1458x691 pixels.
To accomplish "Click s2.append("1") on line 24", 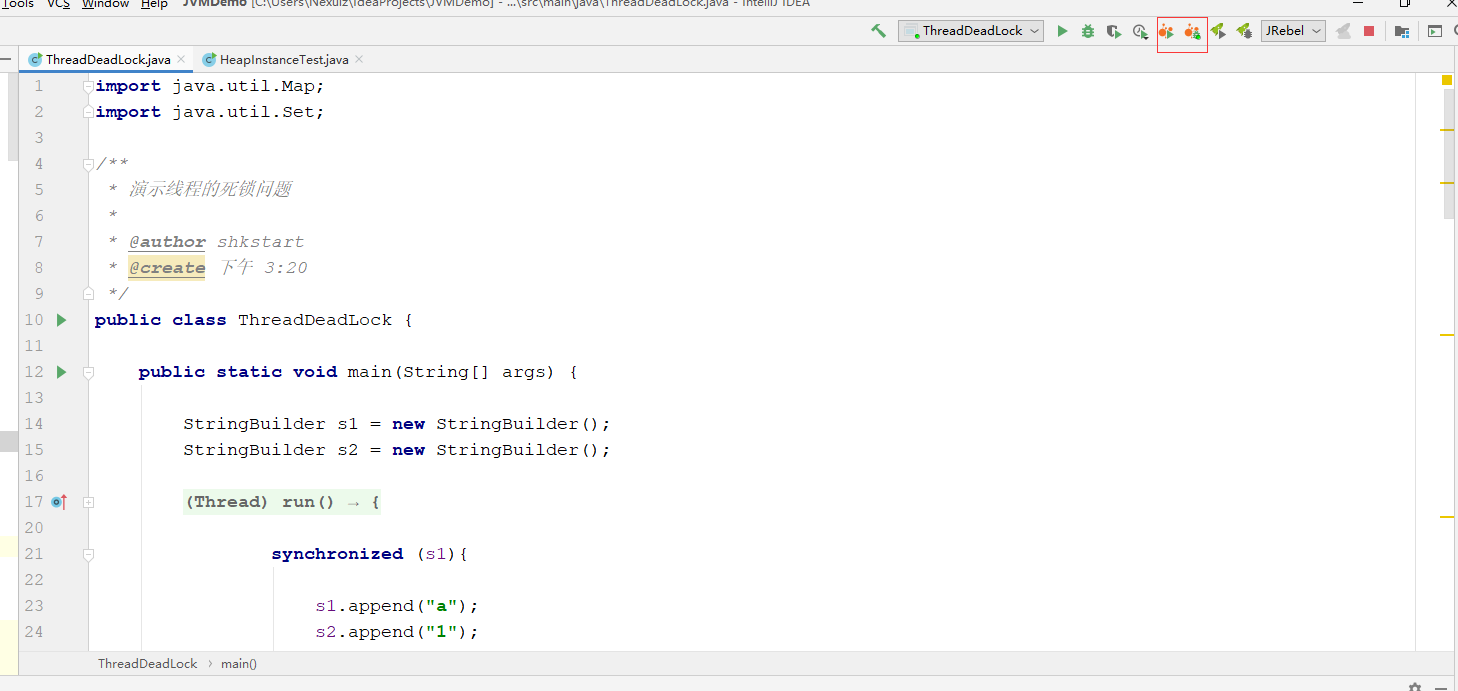I will tap(397, 632).
